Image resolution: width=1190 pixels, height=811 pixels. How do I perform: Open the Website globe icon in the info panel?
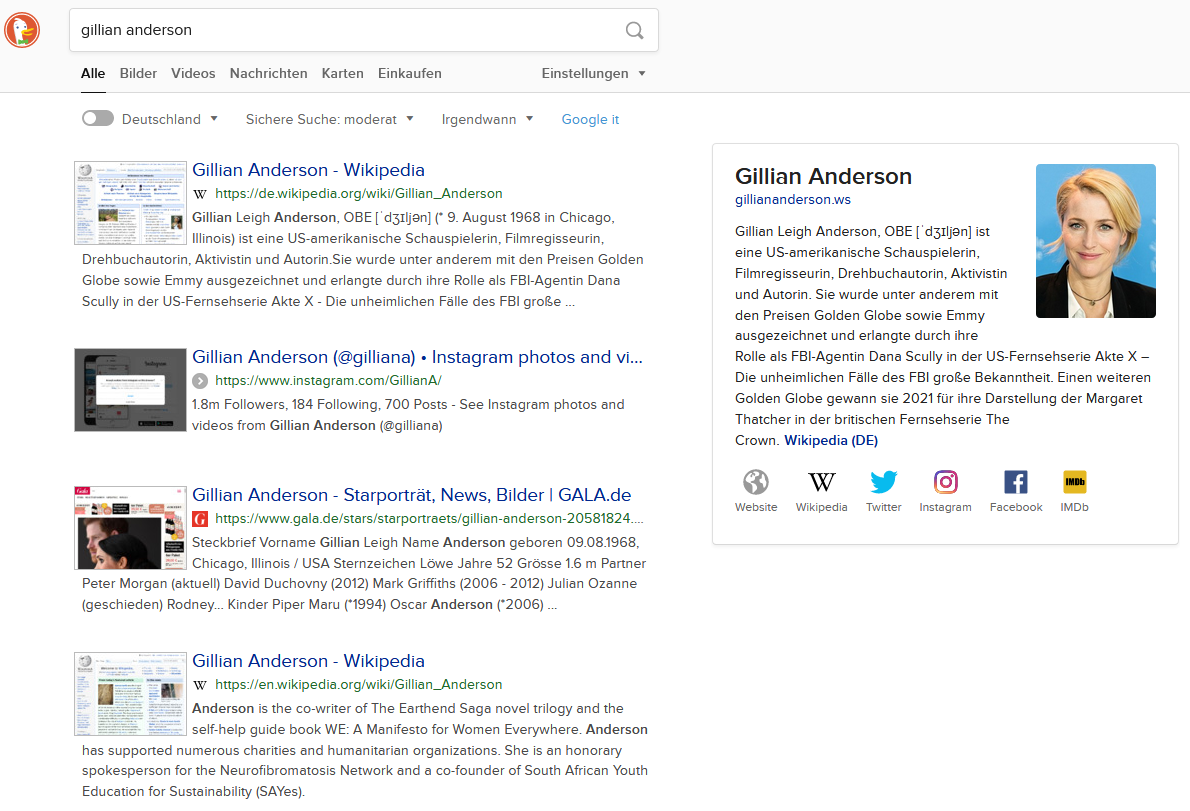coord(756,482)
